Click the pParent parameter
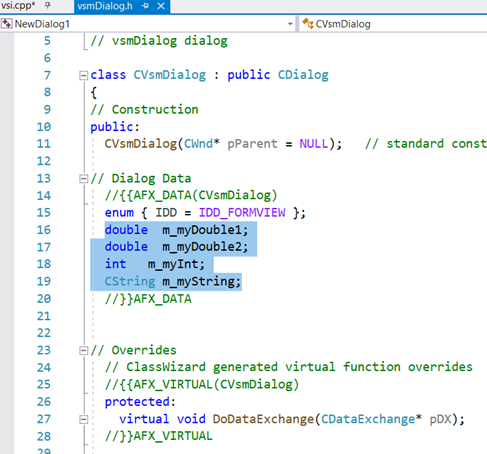 tap(252, 144)
